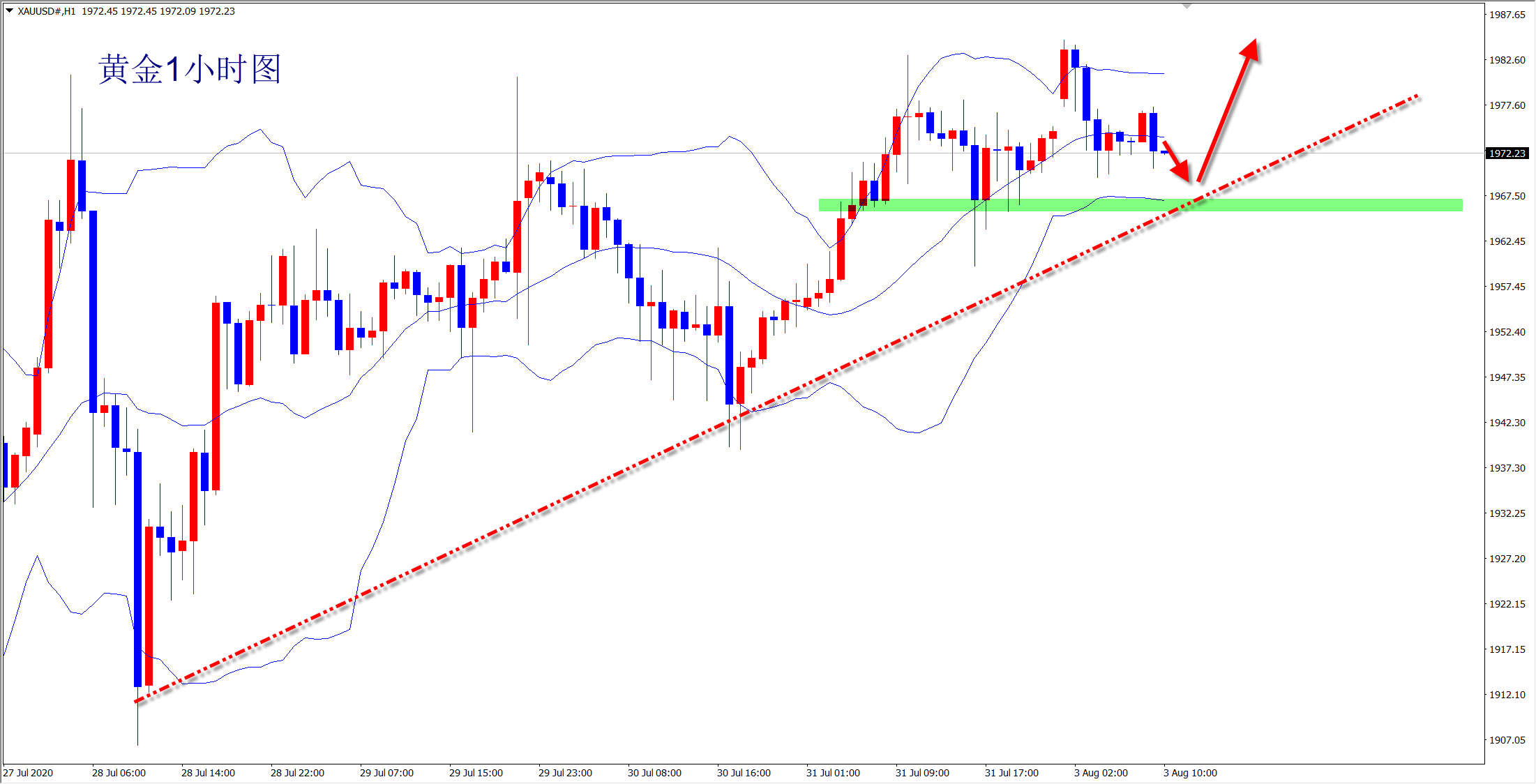
Task: Click the 29 Jul 23:00 time label
Action: click(566, 773)
